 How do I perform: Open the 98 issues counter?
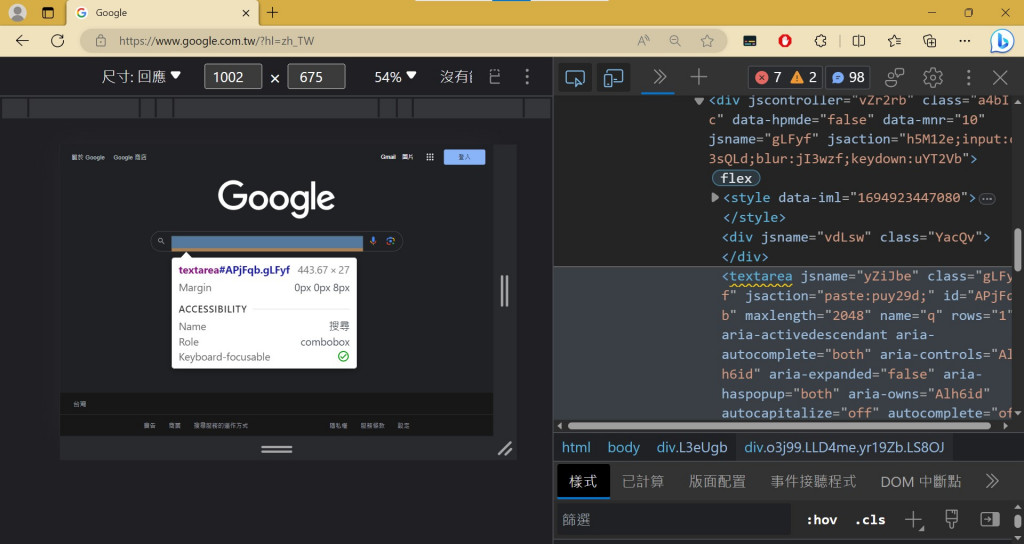click(x=848, y=78)
